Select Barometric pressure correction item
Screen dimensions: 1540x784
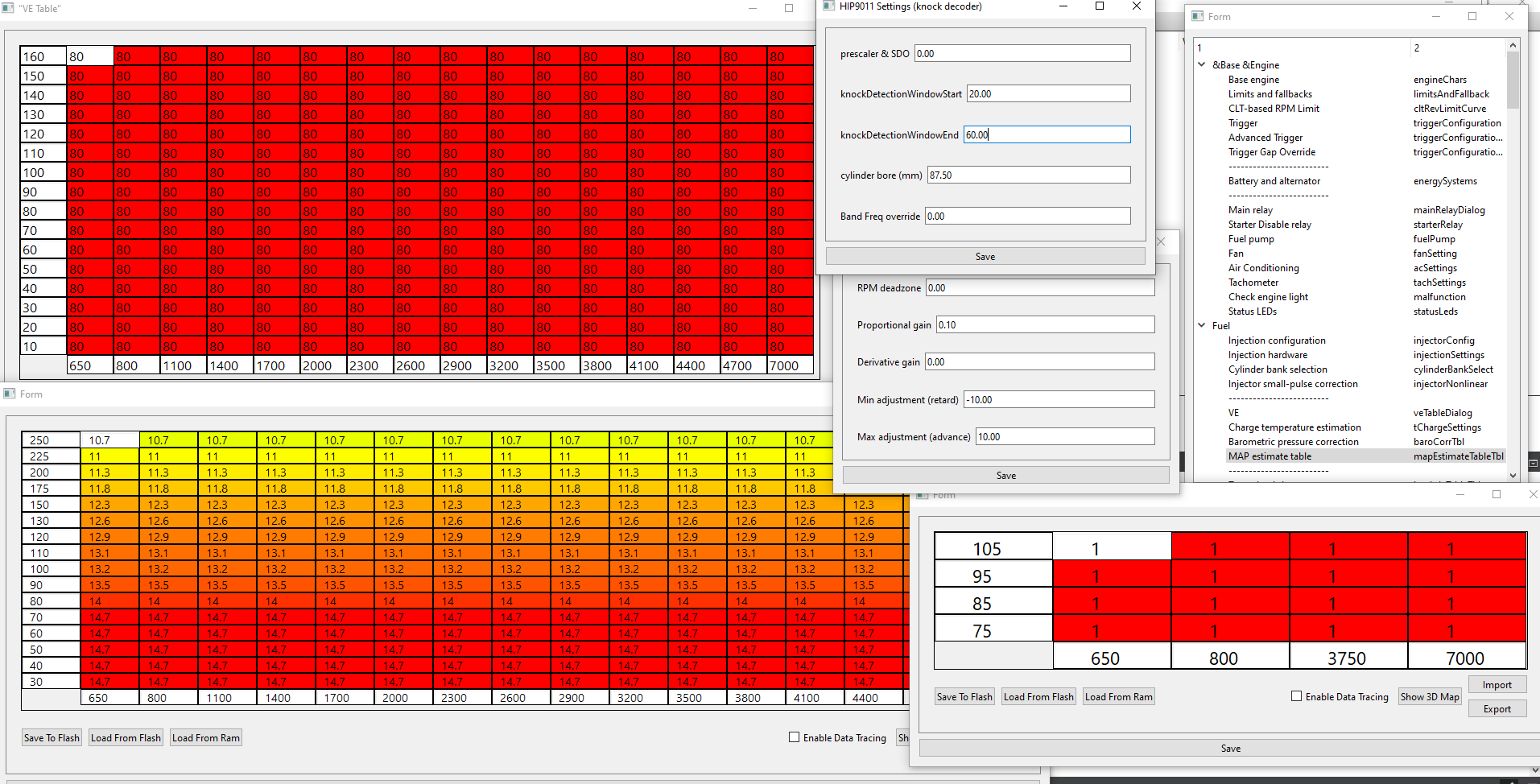click(1293, 442)
